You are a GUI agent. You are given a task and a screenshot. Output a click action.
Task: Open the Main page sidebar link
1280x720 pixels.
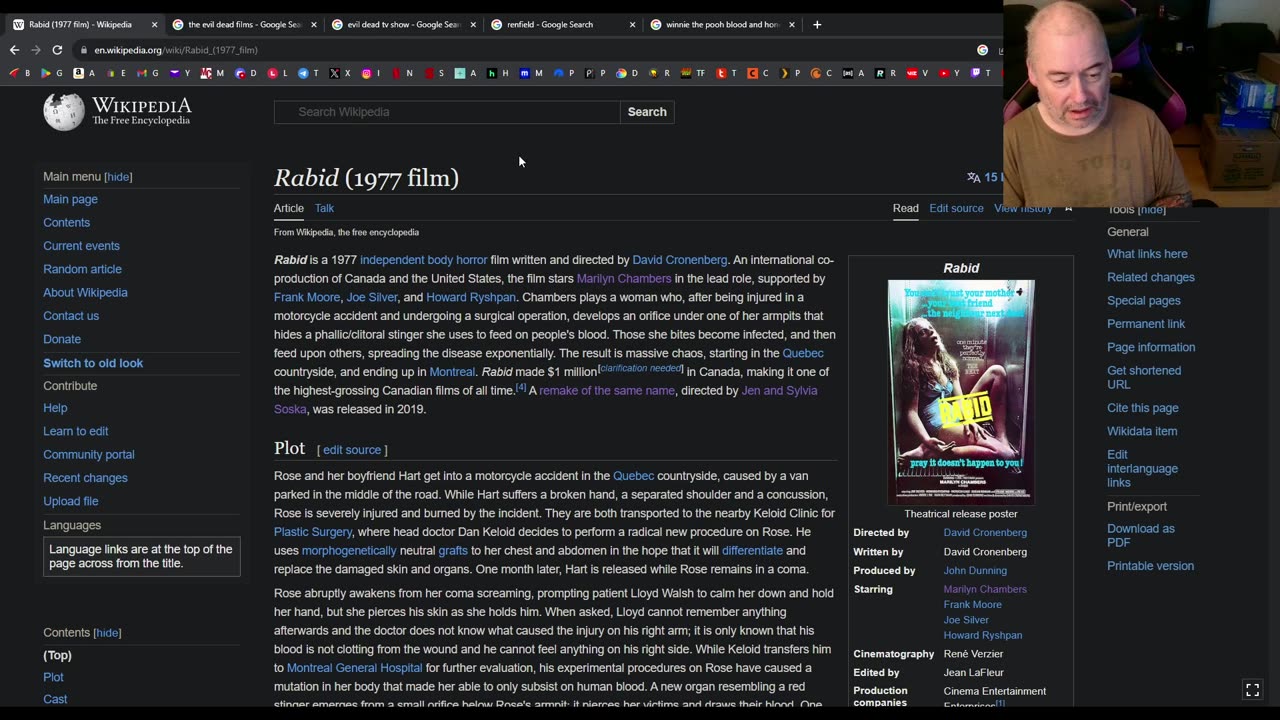click(x=70, y=199)
